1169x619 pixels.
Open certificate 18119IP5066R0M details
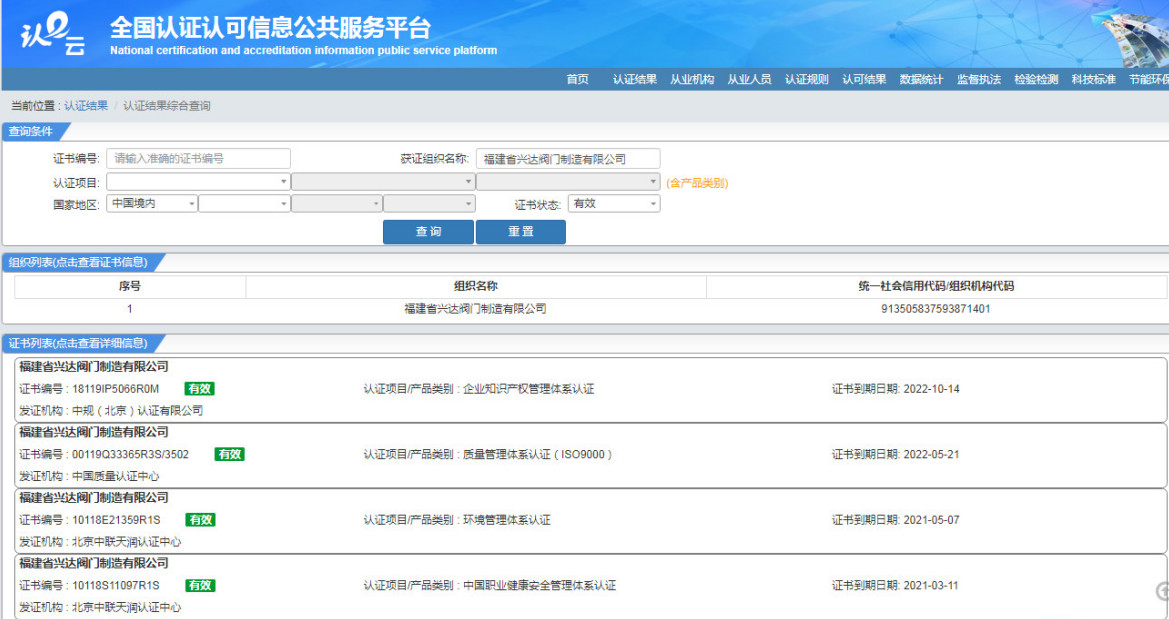click(116, 389)
